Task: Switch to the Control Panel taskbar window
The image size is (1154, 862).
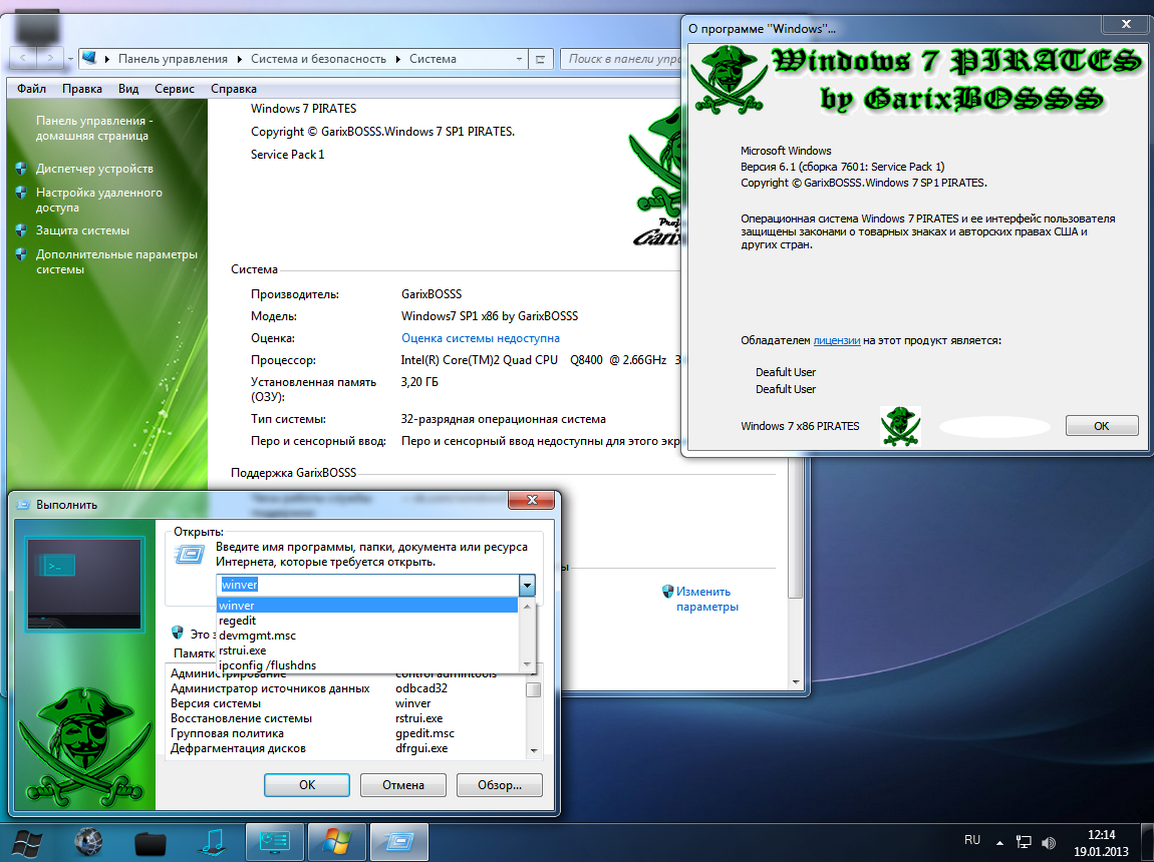Action: pyautogui.click(x=275, y=842)
